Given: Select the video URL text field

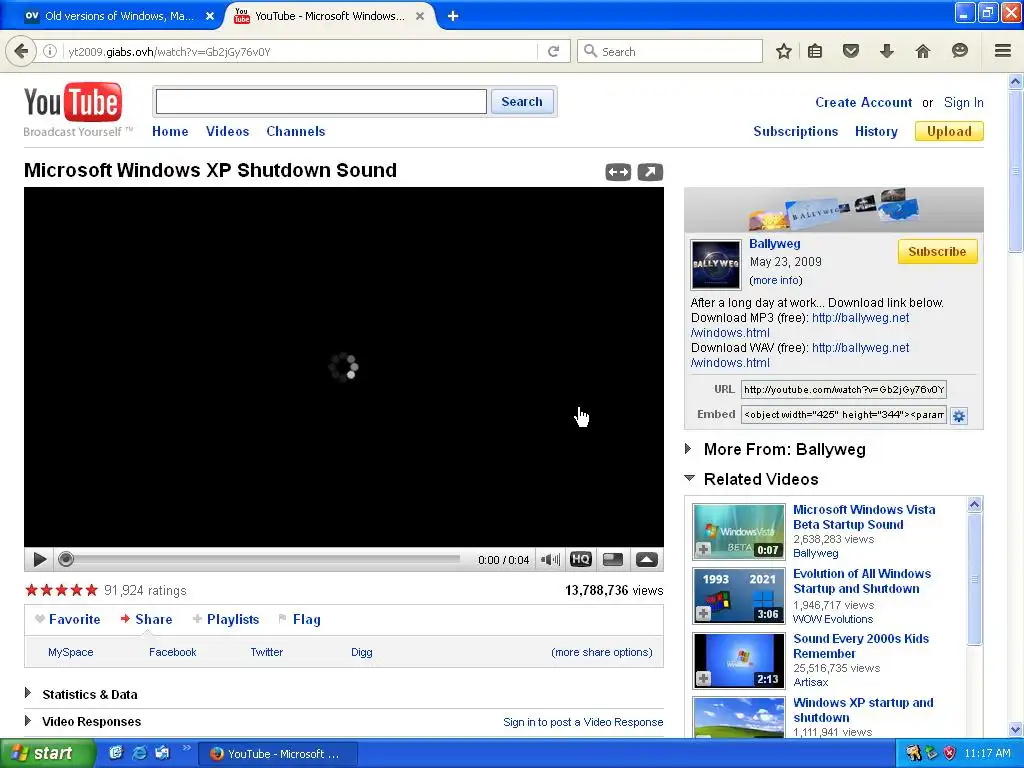Looking at the screenshot, I should (844, 390).
